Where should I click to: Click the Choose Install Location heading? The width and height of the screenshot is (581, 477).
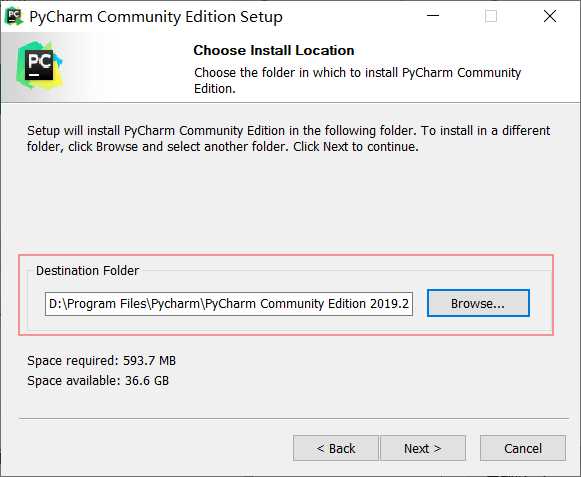[x=273, y=50]
